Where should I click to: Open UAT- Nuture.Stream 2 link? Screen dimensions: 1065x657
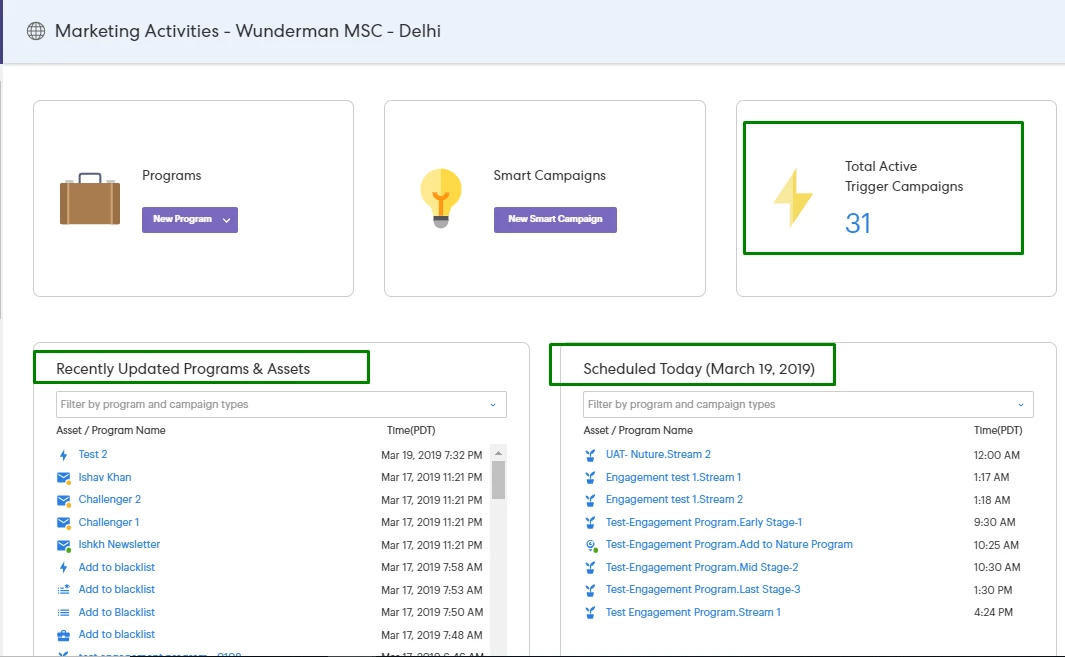point(658,454)
